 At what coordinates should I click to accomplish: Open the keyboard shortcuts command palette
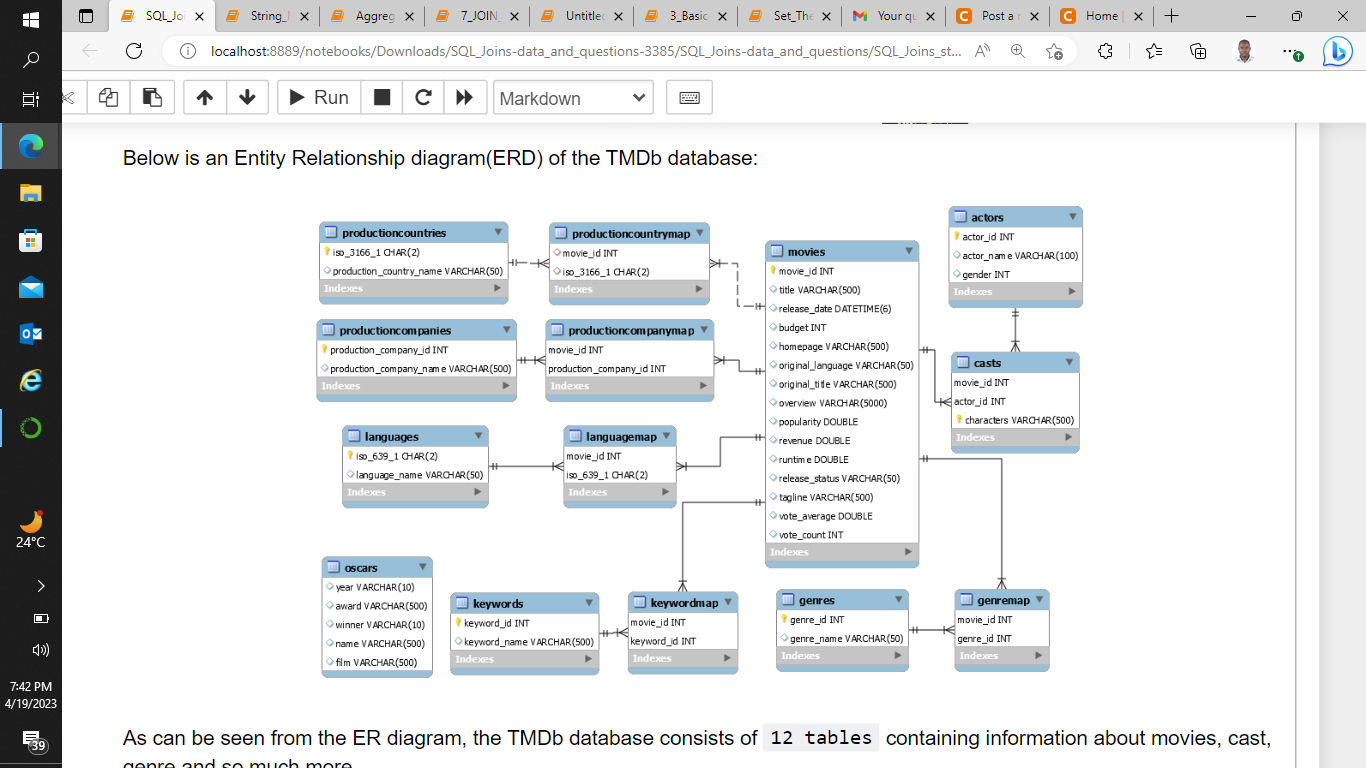click(689, 97)
